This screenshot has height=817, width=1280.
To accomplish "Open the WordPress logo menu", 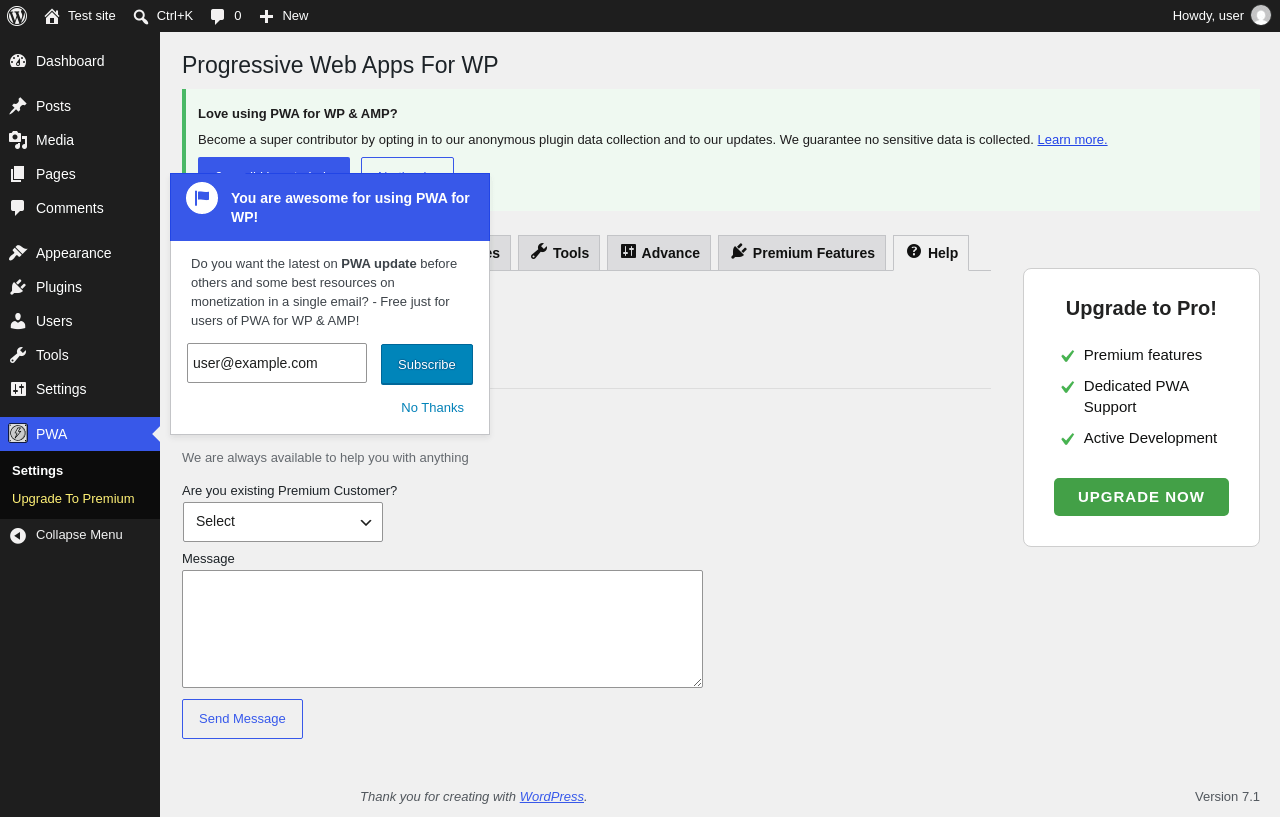I will 17,16.
